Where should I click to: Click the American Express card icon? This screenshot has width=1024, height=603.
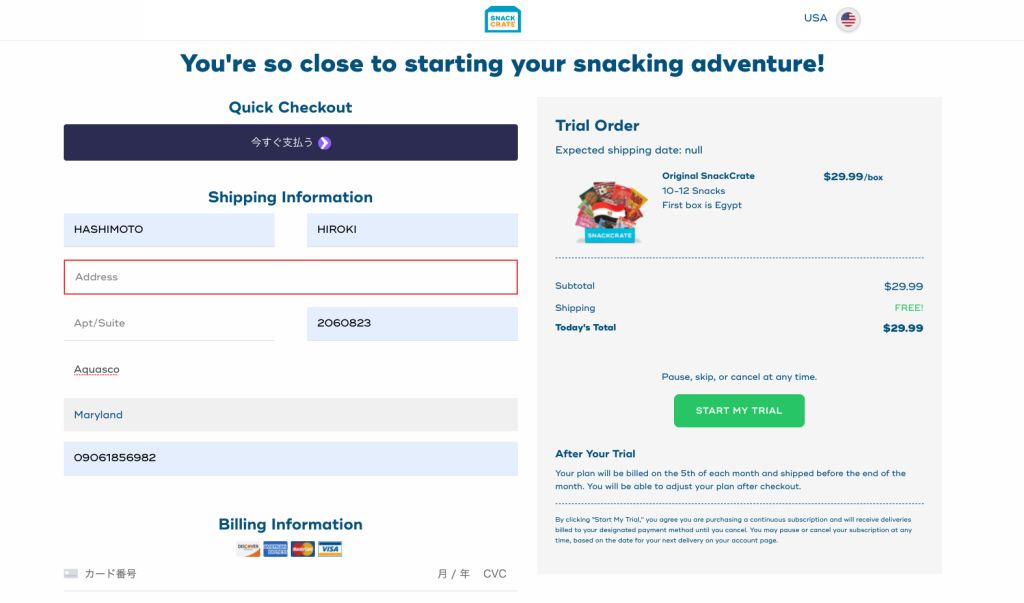coord(276,549)
